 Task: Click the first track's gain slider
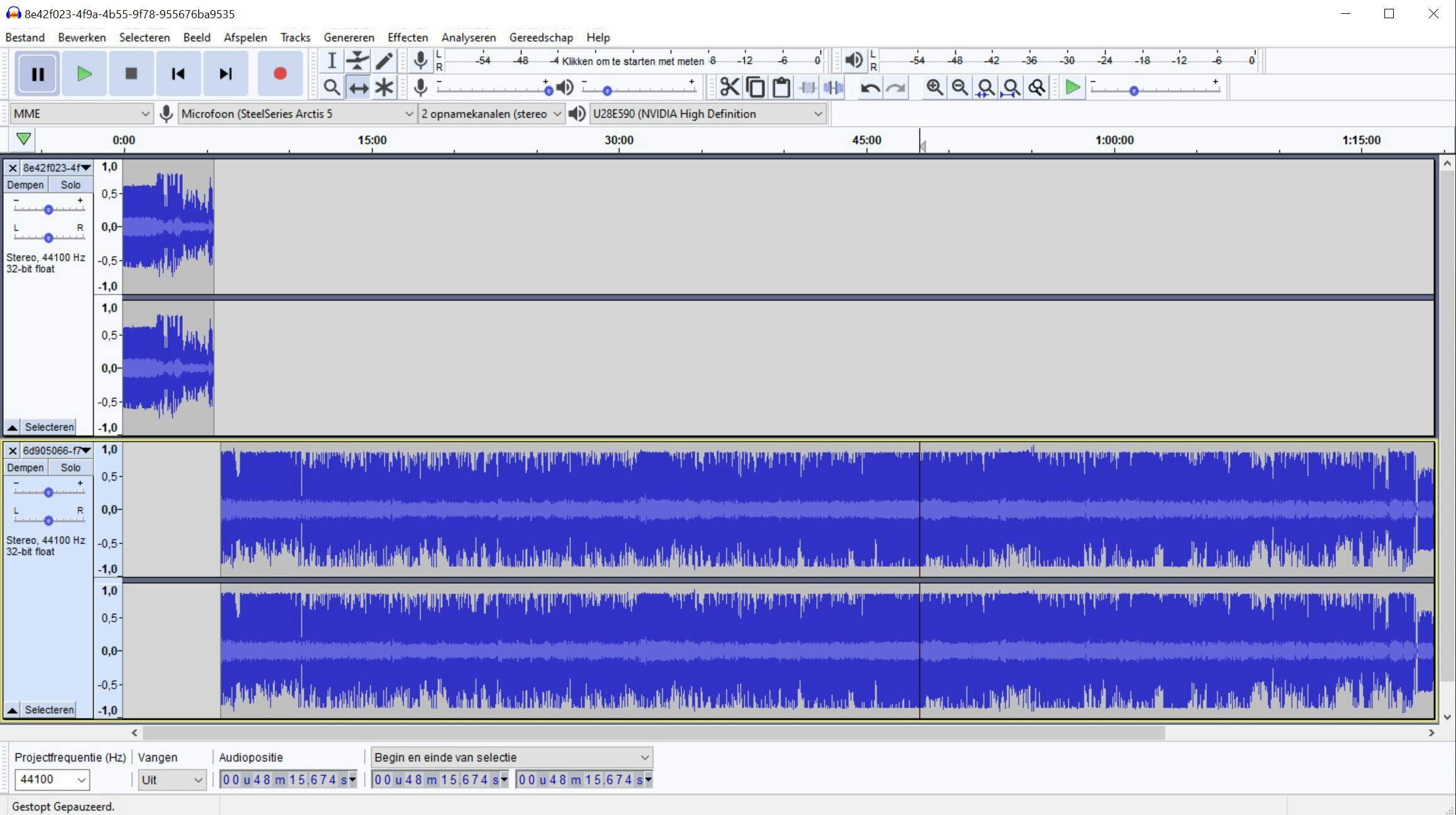click(48, 209)
